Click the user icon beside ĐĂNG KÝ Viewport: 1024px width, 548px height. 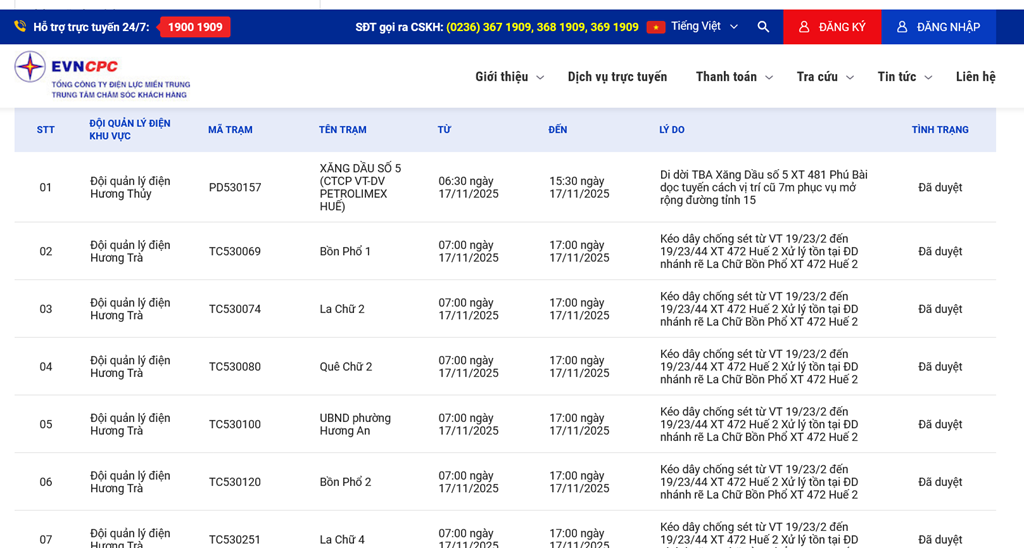tap(804, 27)
